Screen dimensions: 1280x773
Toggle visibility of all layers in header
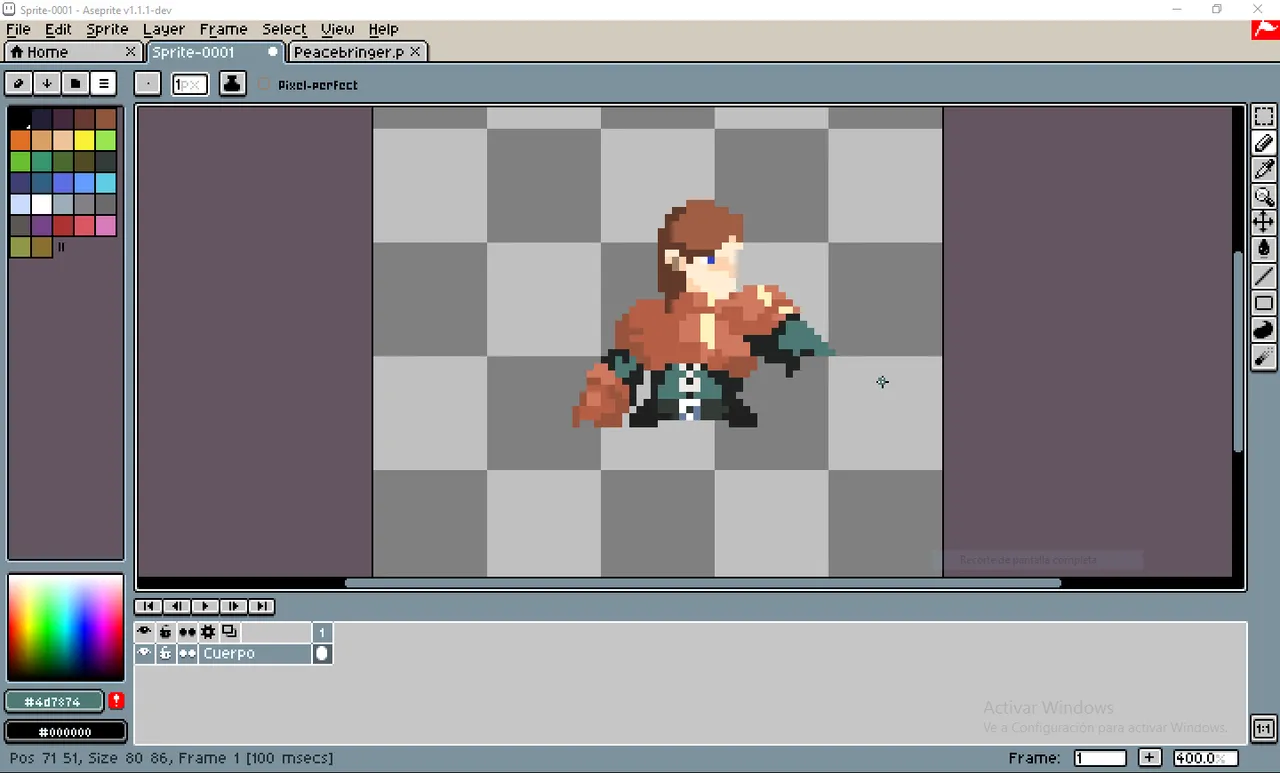[x=145, y=632]
